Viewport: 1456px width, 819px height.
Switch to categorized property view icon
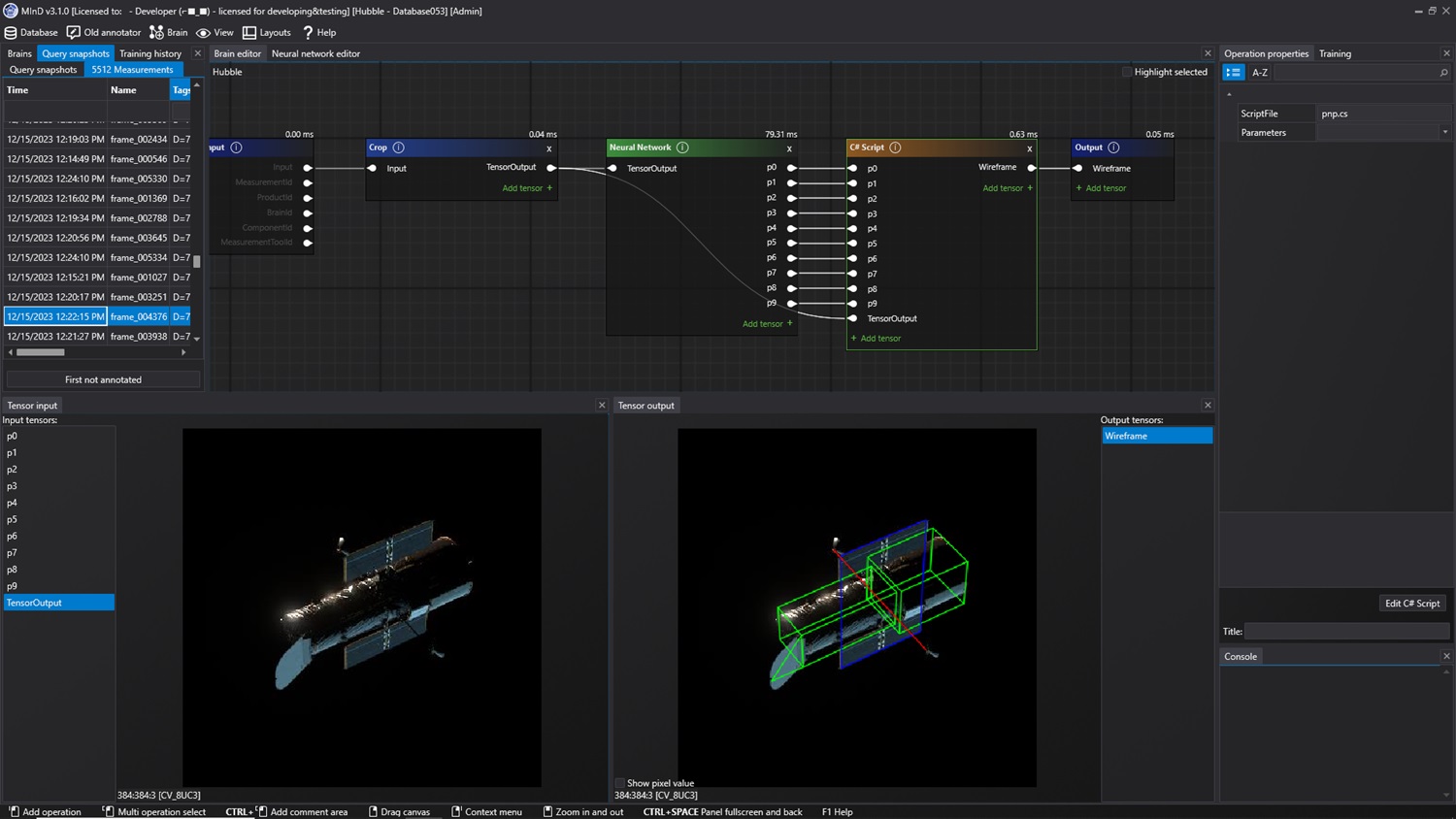(1233, 72)
